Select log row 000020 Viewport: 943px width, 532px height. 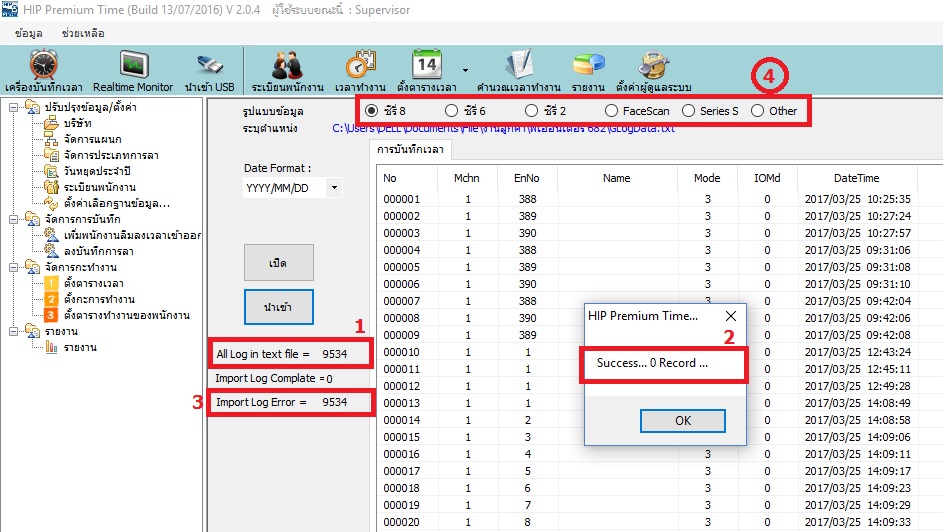coord(659,522)
